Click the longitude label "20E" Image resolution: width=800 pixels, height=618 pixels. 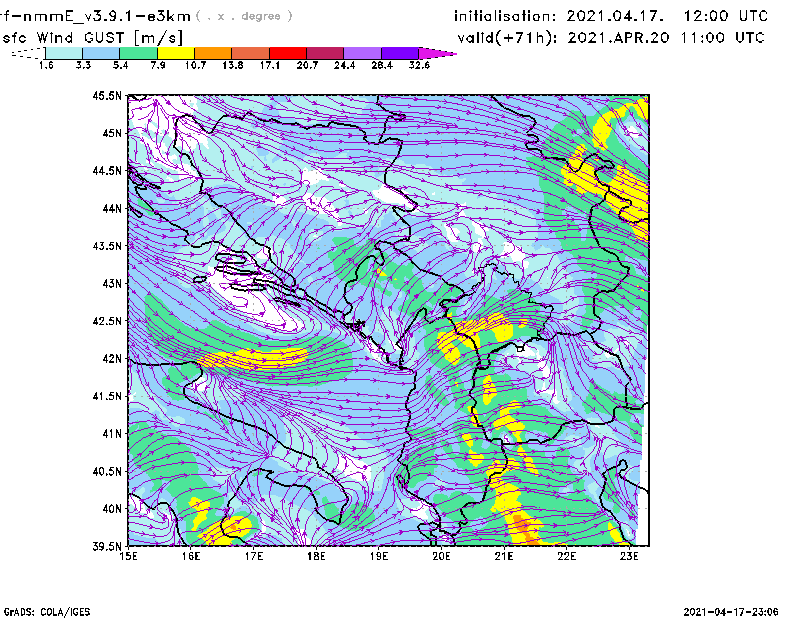pyautogui.click(x=441, y=556)
